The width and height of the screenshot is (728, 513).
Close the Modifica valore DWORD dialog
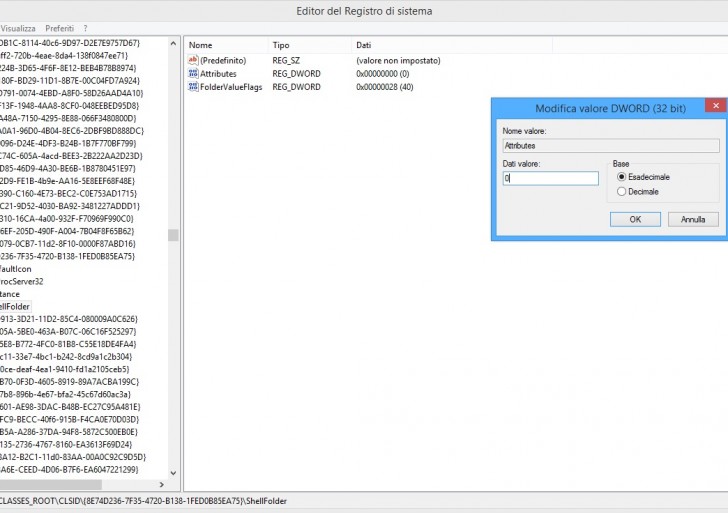click(715, 105)
